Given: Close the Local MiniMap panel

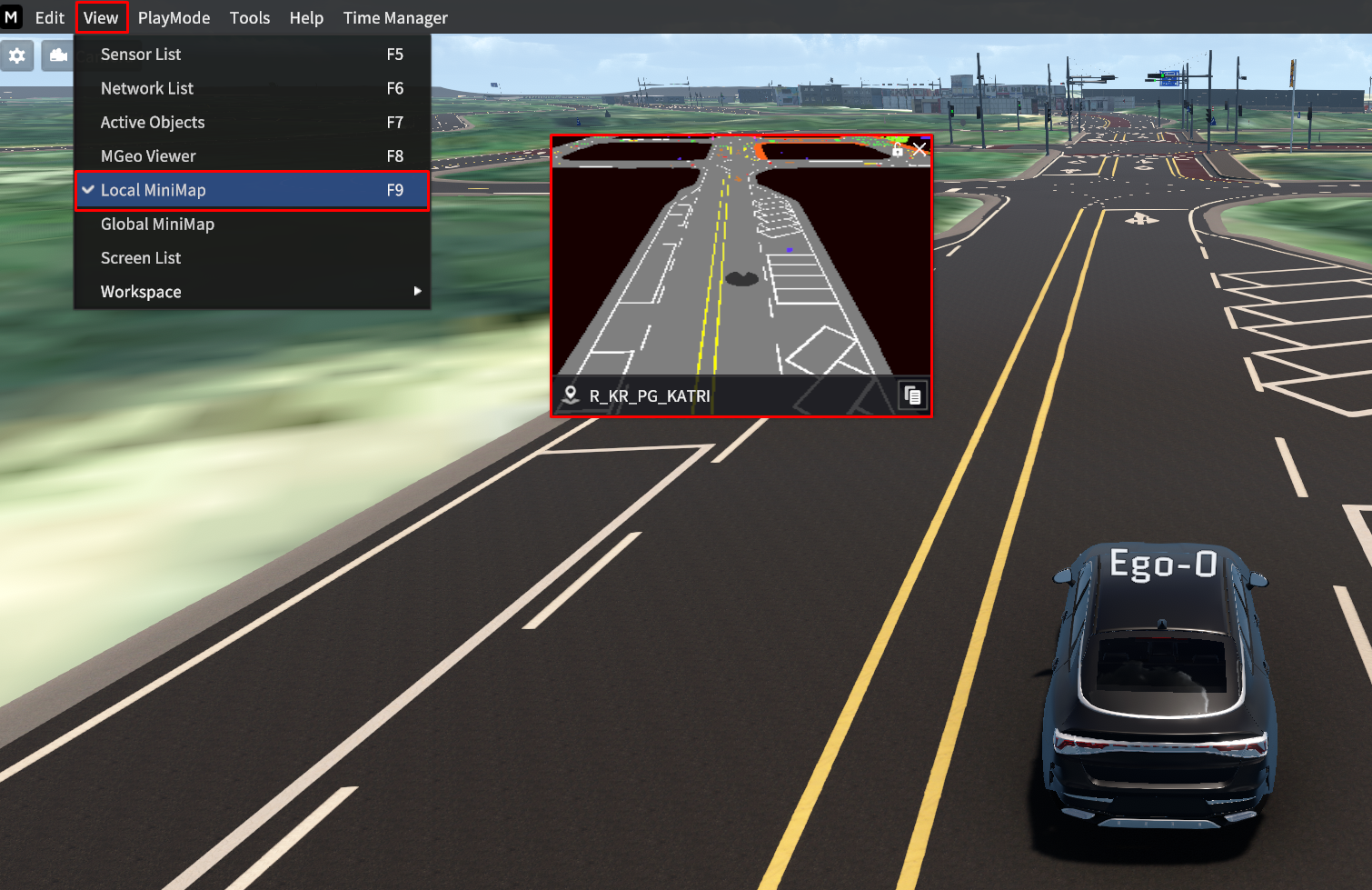Looking at the screenshot, I should 920,149.
